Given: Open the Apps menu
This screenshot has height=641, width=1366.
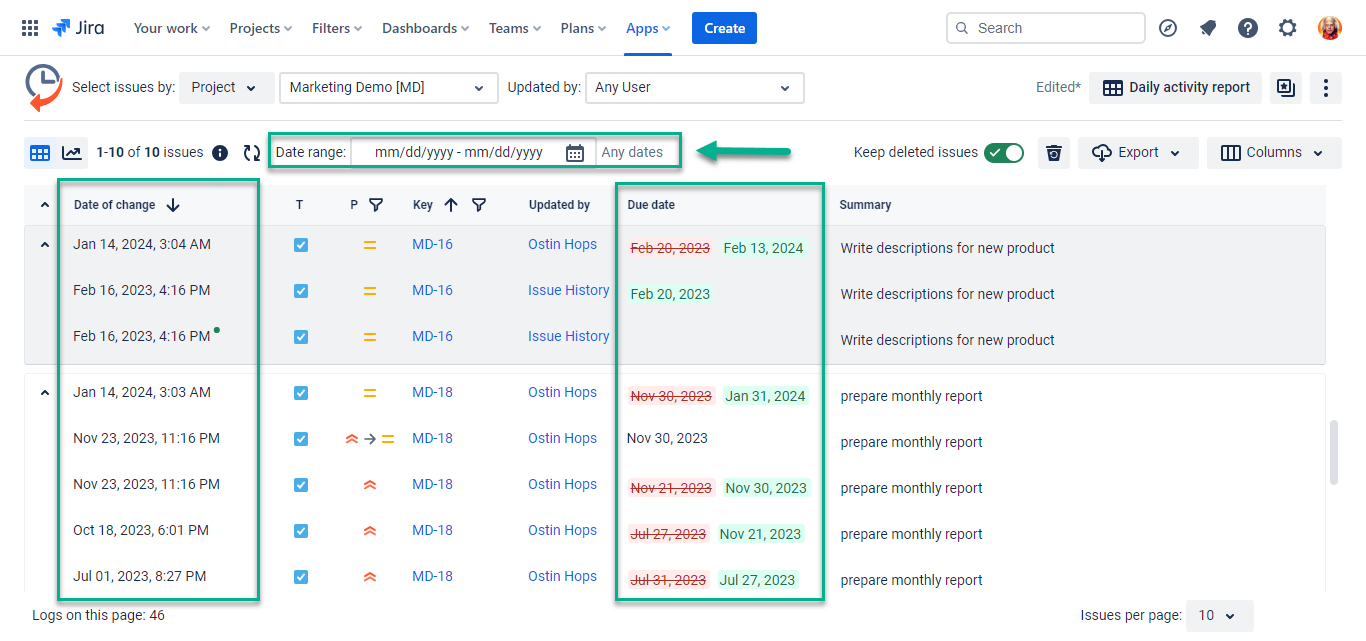Looking at the screenshot, I should 647,27.
